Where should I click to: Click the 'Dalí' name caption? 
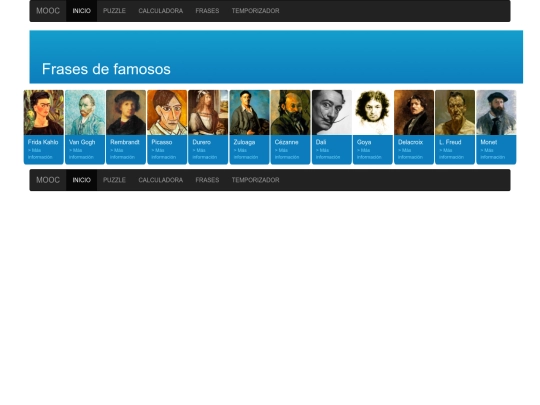[321, 142]
